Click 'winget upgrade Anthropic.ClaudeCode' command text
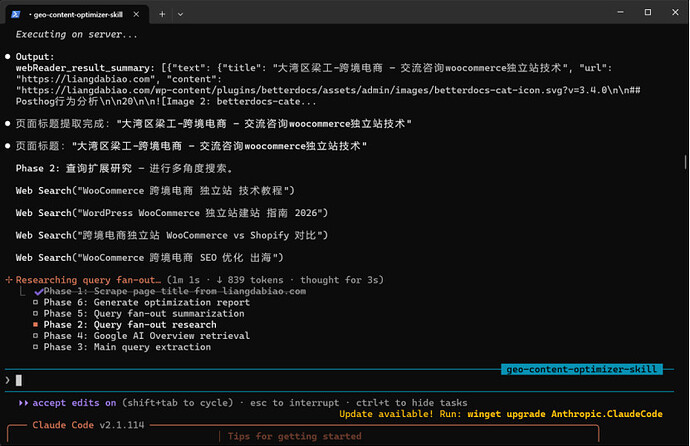This screenshot has width=690, height=446. [x=565, y=414]
